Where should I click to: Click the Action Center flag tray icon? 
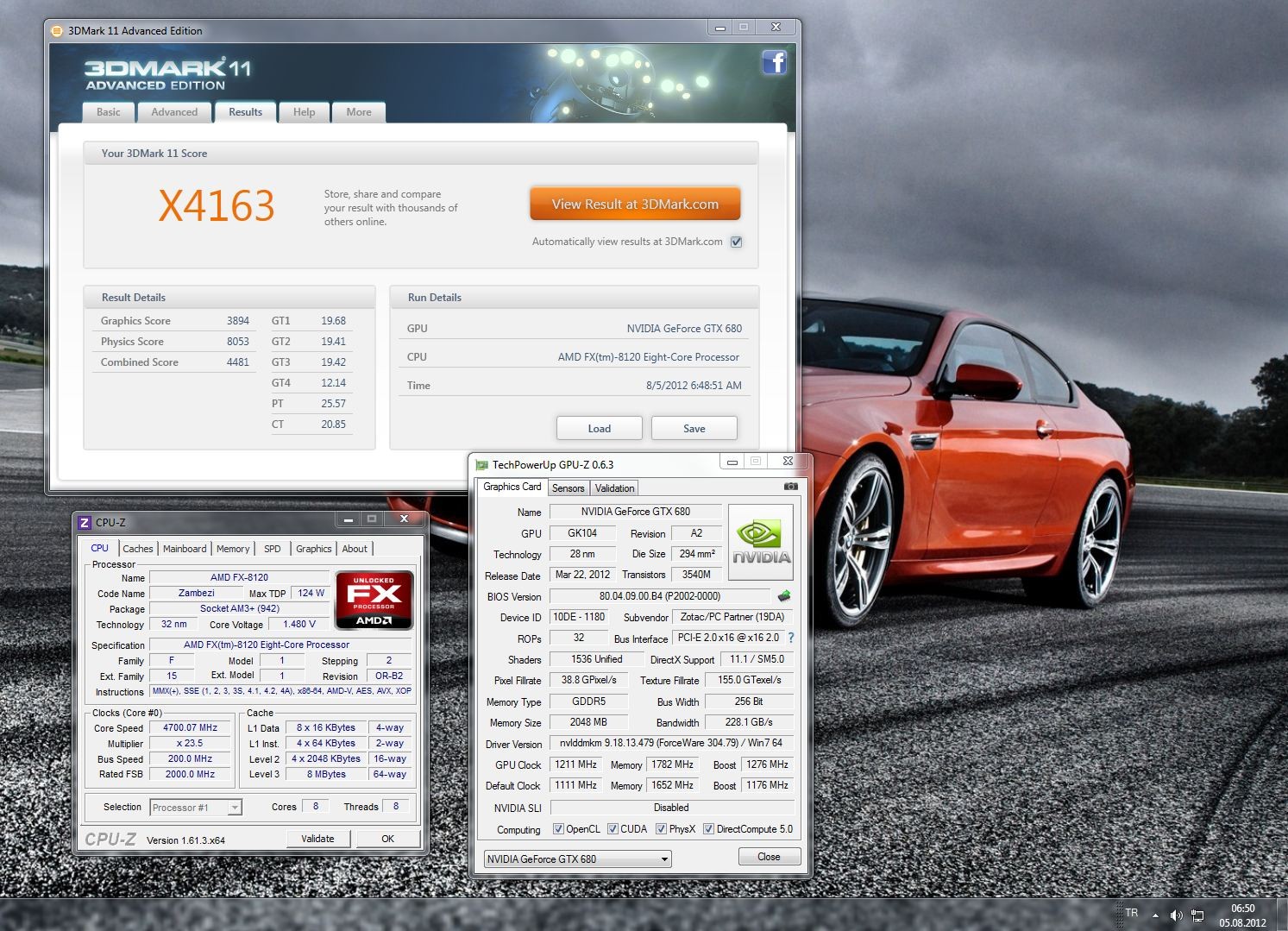pyautogui.click(x=1197, y=915)
